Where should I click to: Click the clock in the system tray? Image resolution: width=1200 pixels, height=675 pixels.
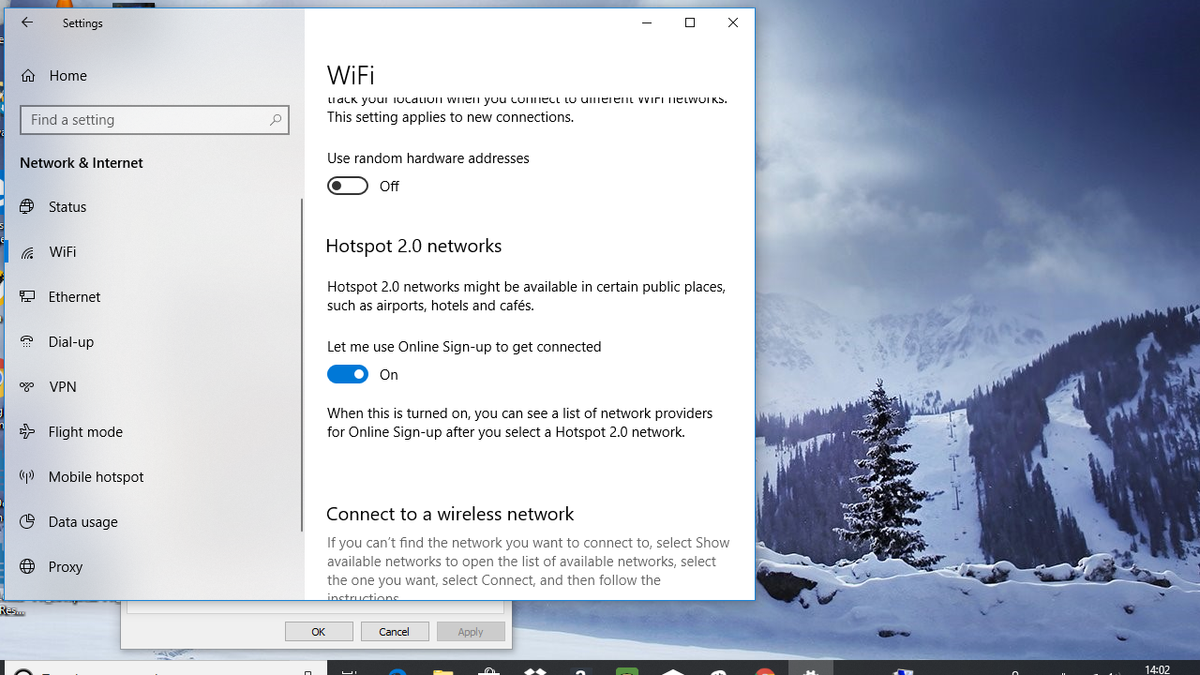pyautogui.click(x=1156, y=669)
